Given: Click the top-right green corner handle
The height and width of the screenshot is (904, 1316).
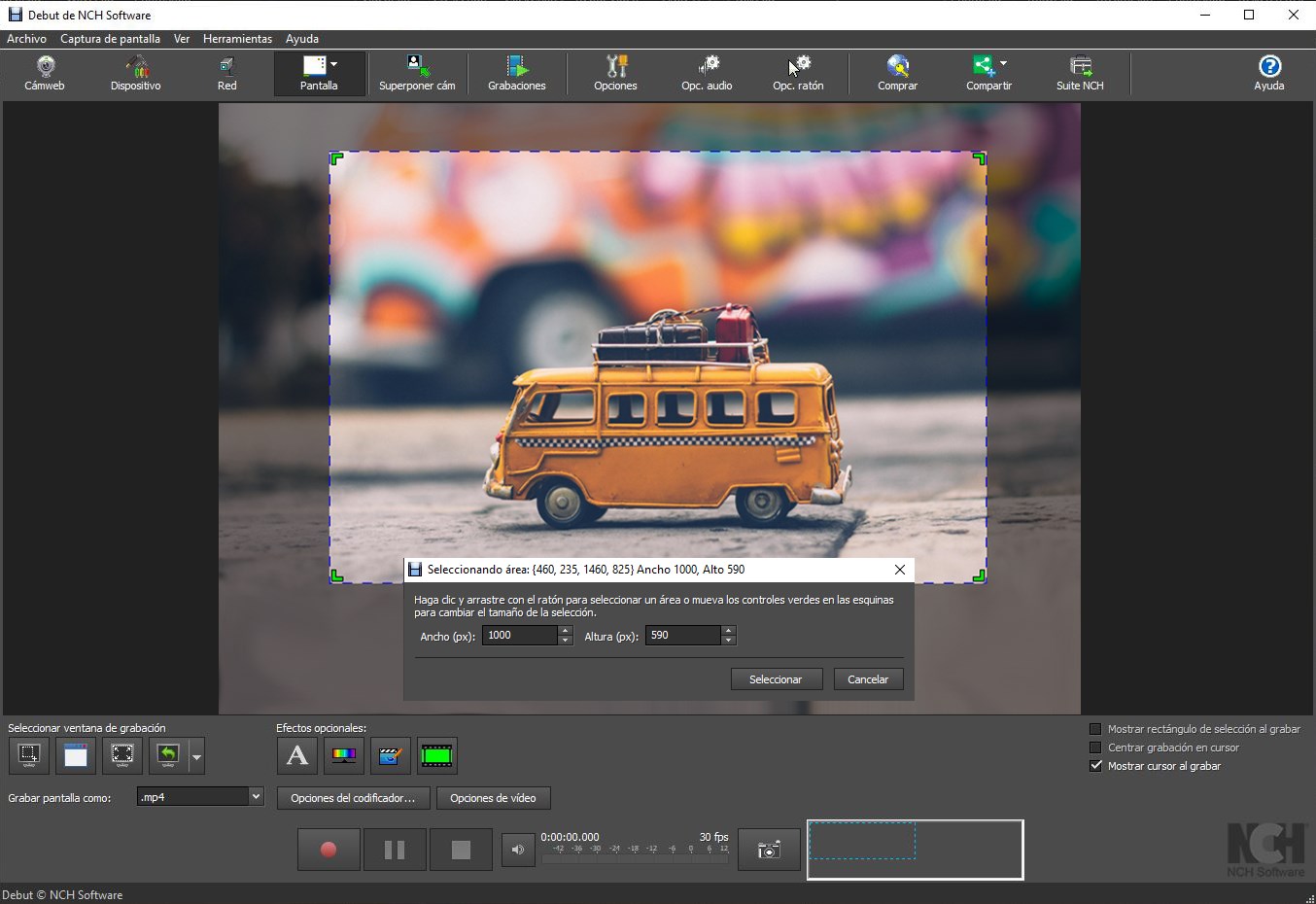Looking at the screenshot, I should coord(980,158).
